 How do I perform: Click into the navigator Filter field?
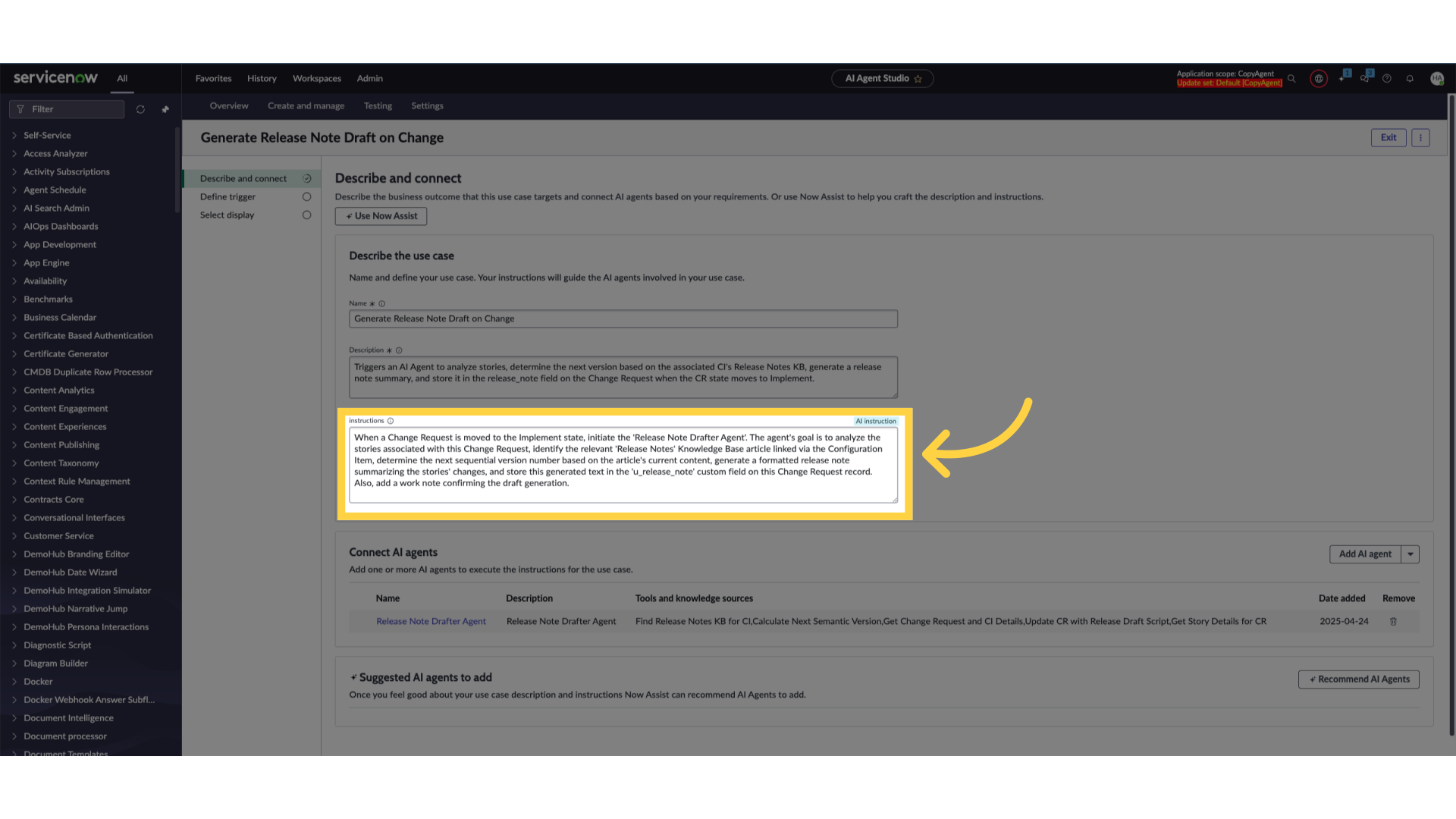click(x=67, y=109)
